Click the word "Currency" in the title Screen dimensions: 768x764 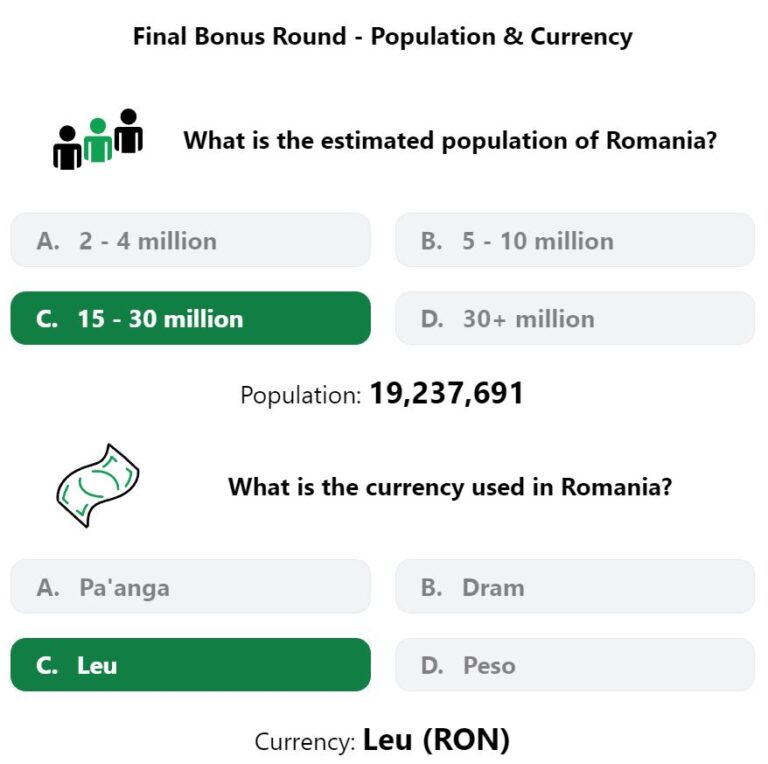[581, 38]
